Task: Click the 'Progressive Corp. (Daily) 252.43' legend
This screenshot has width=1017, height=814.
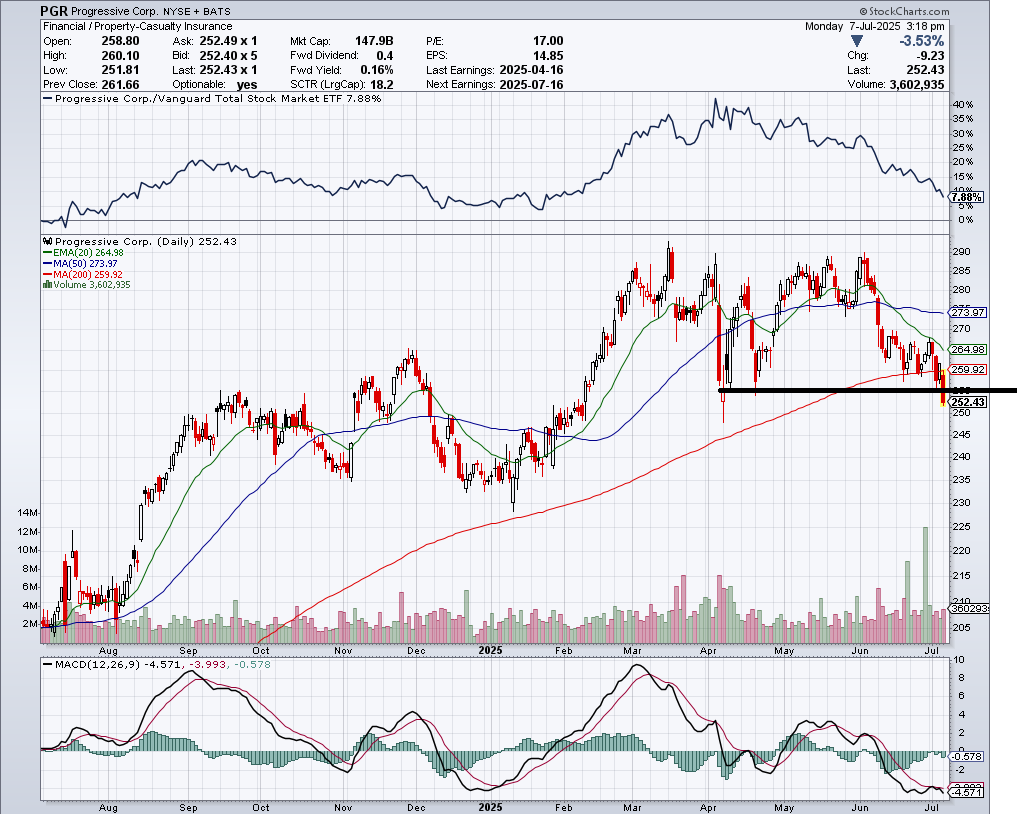Action: click(x=140, y=241)
